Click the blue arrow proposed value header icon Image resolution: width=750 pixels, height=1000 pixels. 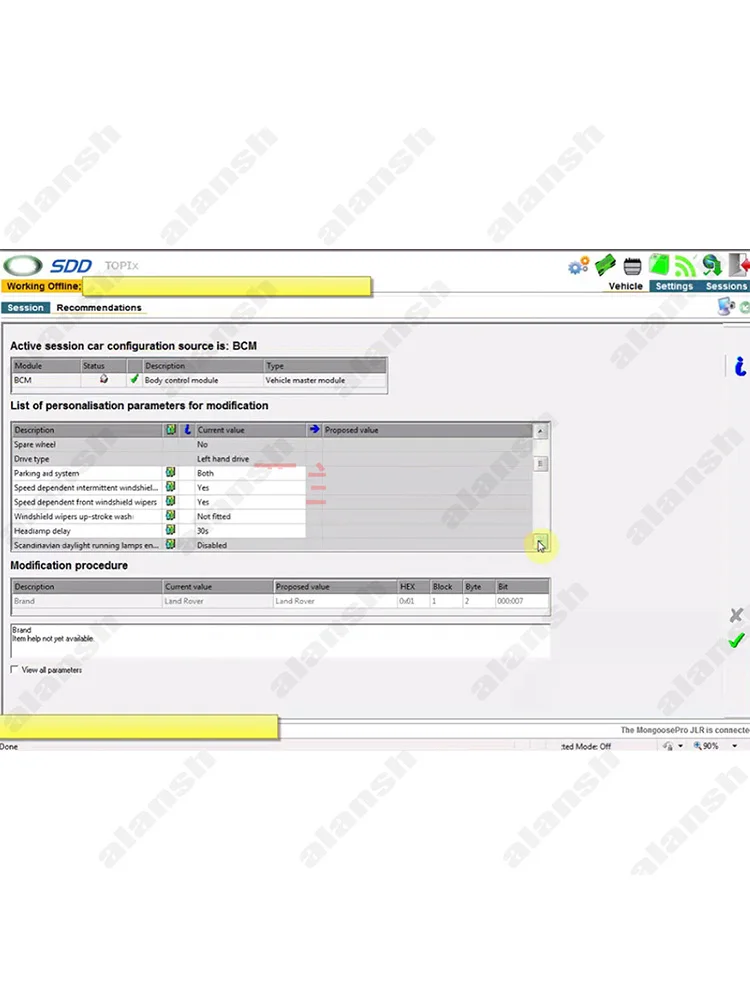[314, 429]
